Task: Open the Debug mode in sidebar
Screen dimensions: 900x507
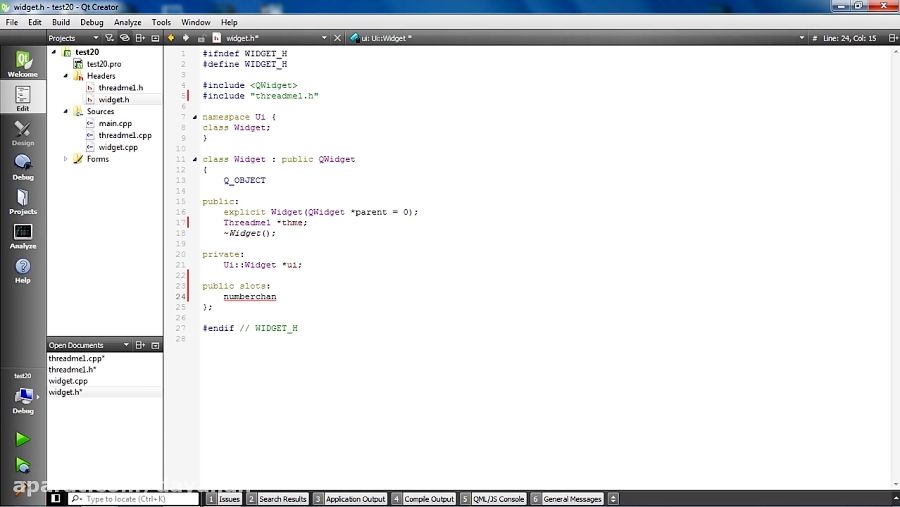Action: (22, 167)
